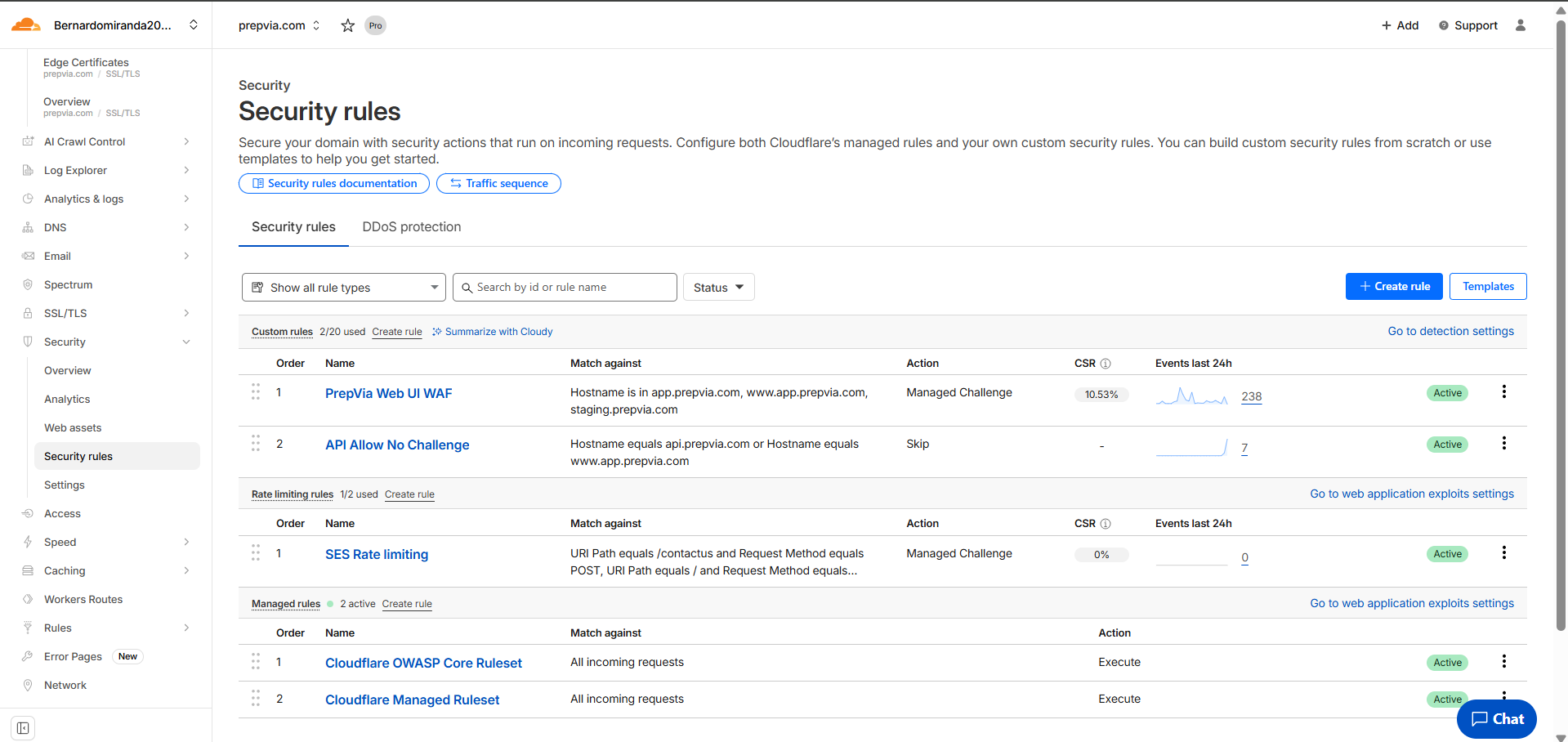Open the prepvia.com domain selector

pyautogui.click(x=279, y=25)
